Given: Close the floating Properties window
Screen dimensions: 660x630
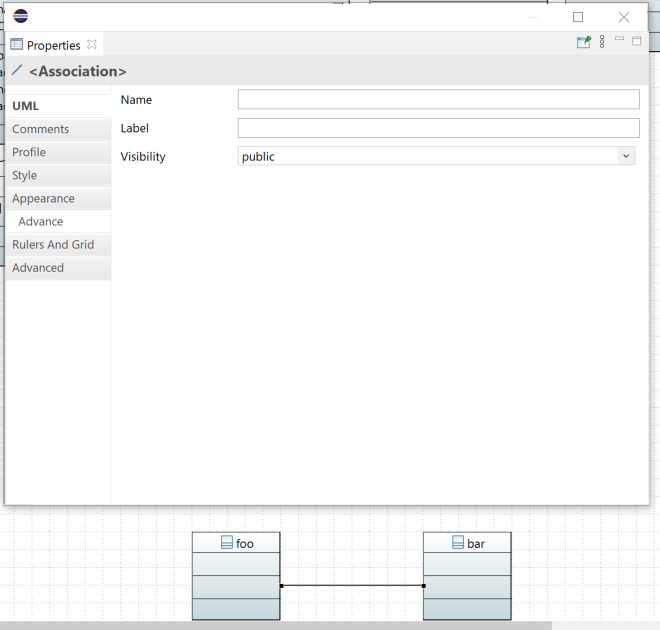Looking at the screenshot, I should 624,17.
